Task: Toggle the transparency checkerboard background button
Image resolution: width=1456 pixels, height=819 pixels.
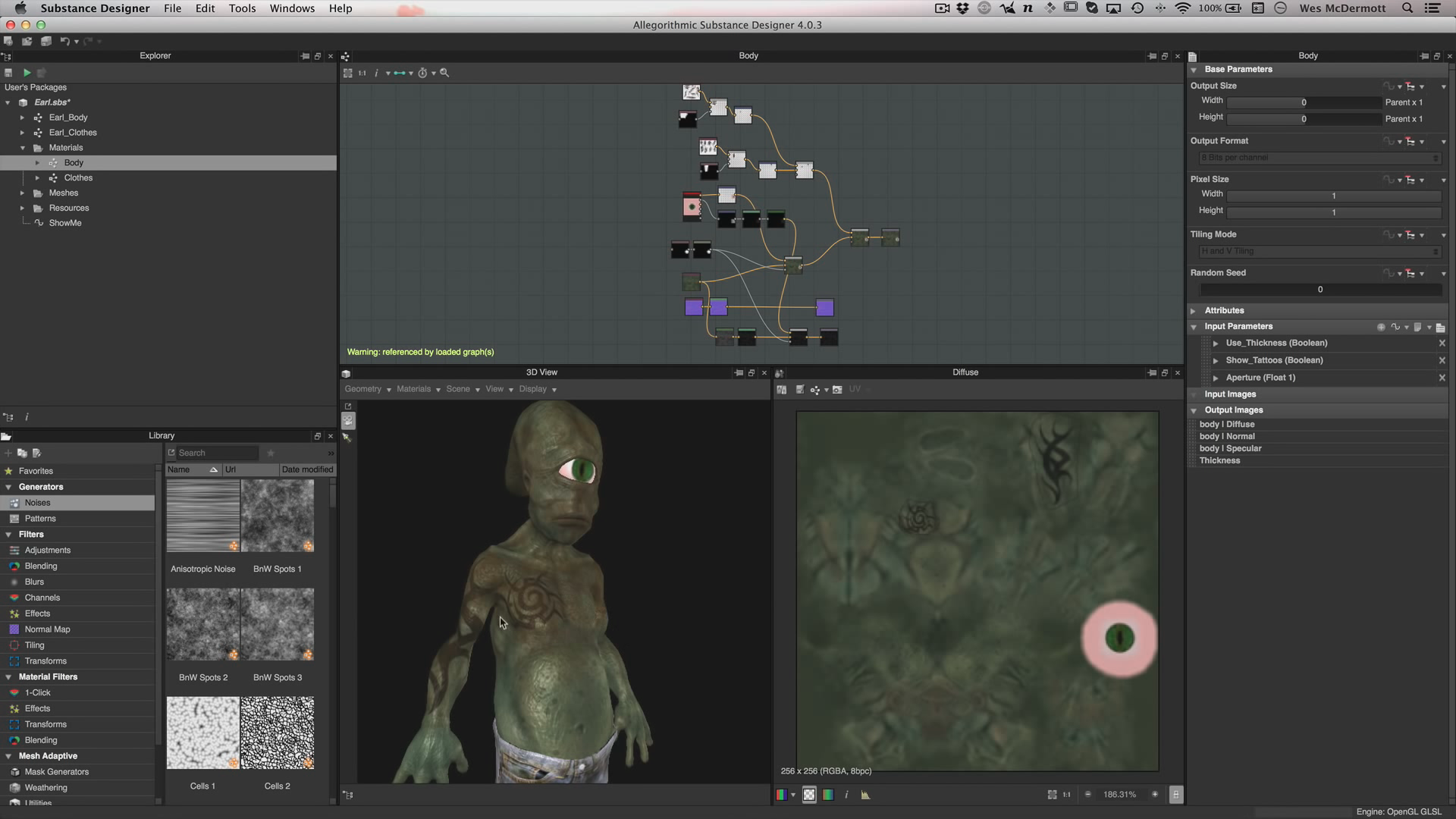Action: (x=809, y=795)
